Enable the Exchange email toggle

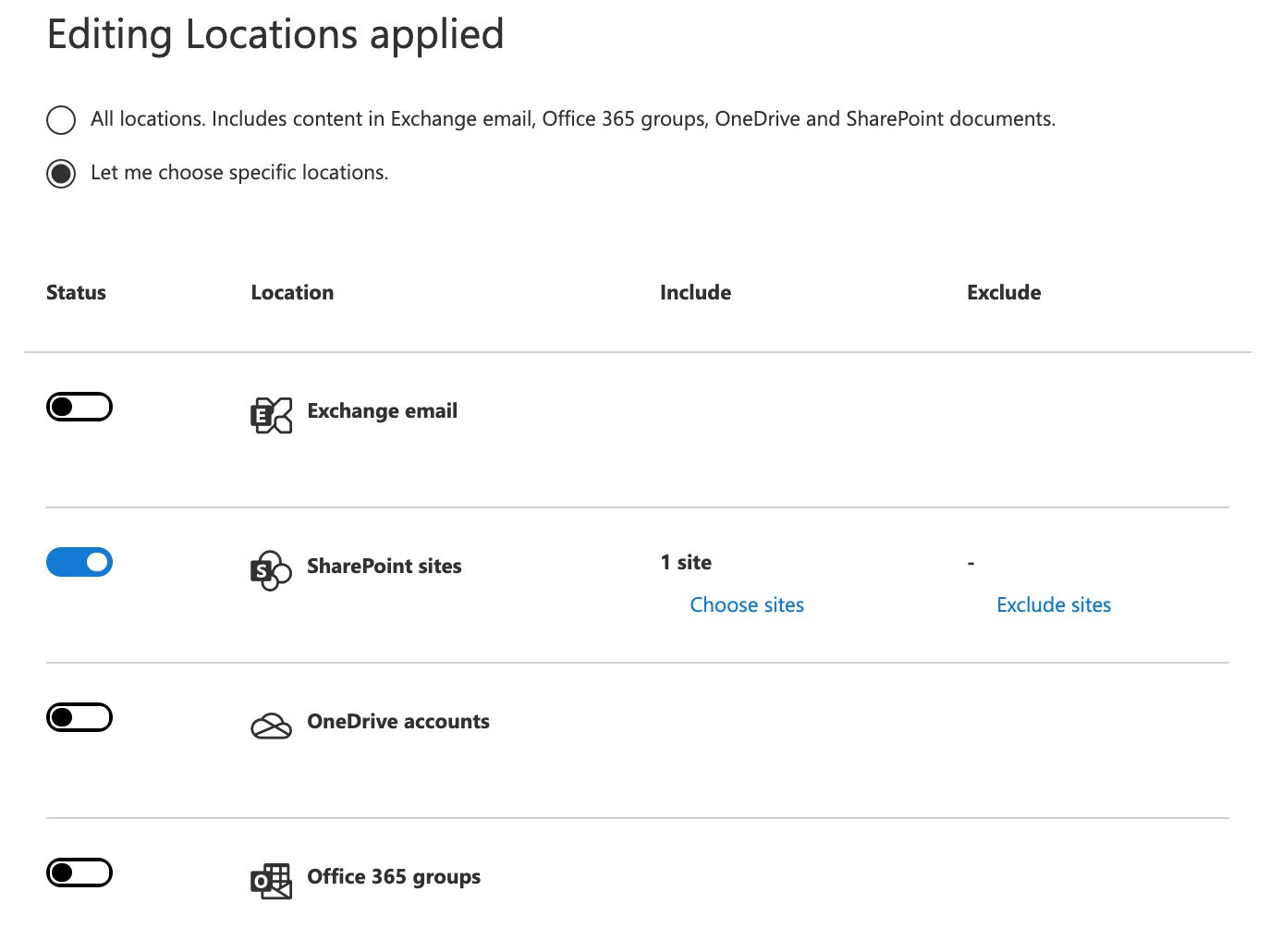pyautogui.click(x=79, y=407)
